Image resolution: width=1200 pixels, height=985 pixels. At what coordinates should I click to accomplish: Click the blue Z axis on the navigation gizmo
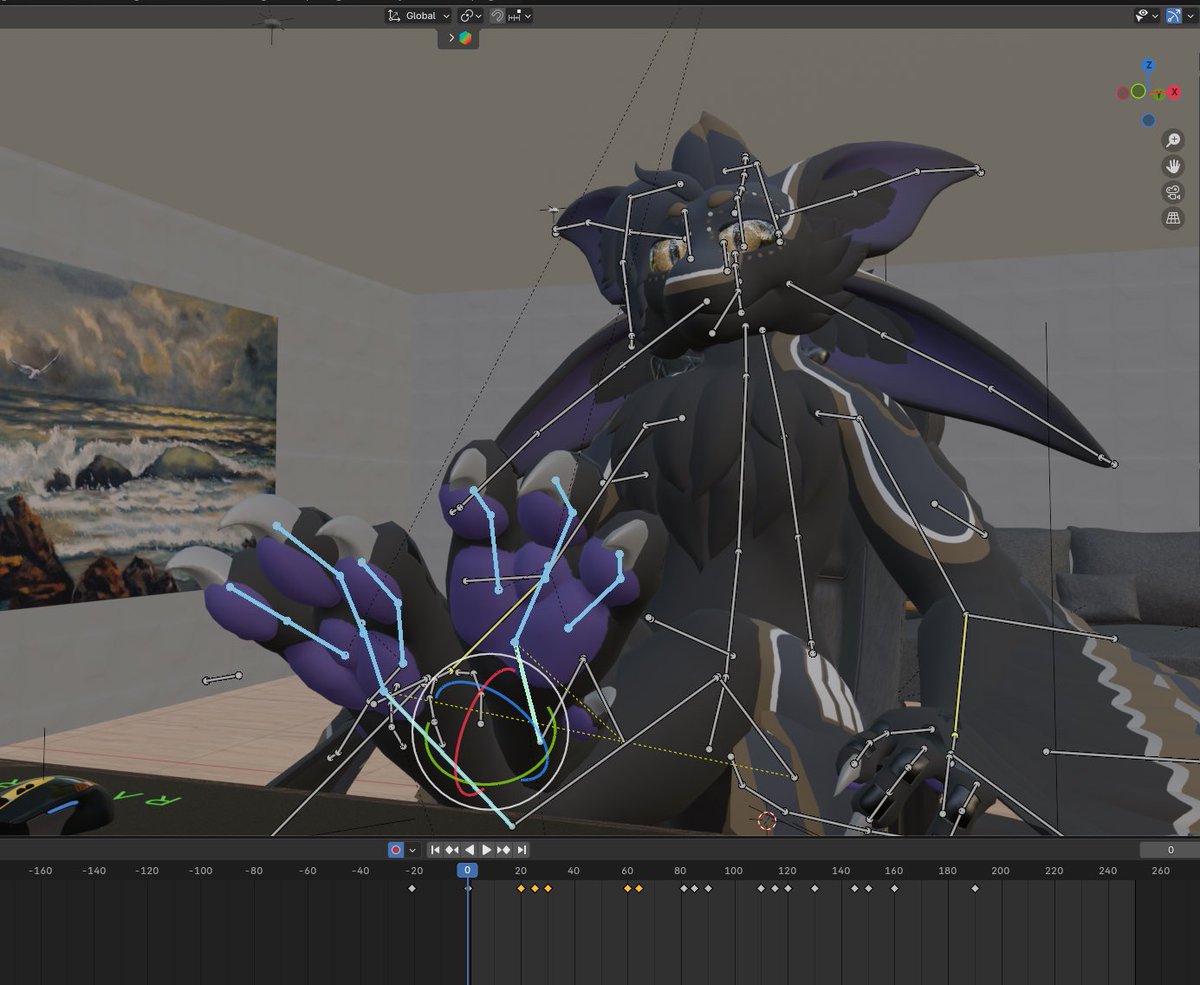(1149, 65)
